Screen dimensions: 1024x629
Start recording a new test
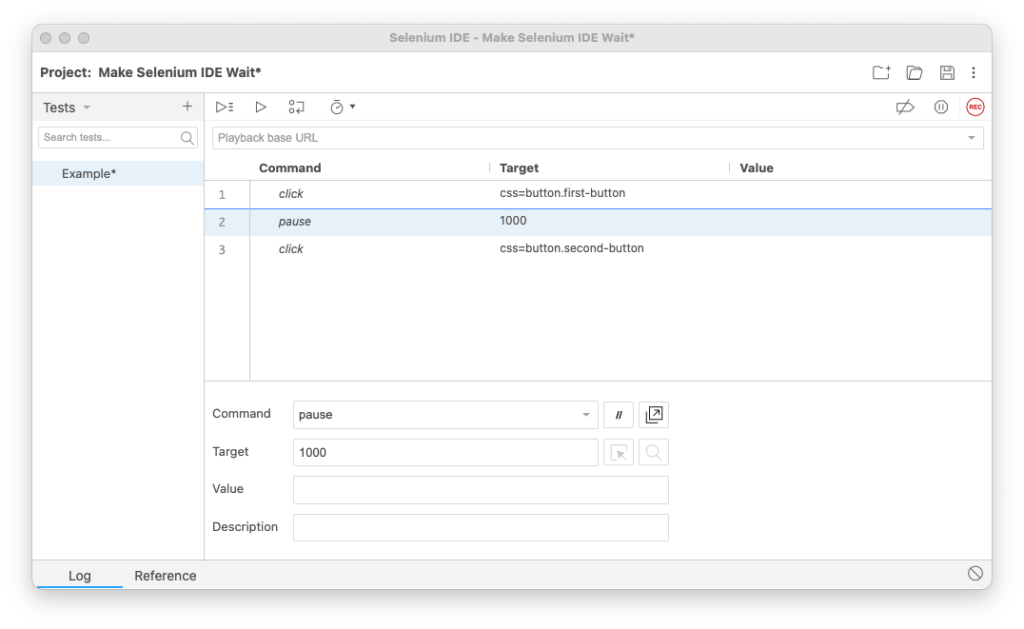(975, 106)
